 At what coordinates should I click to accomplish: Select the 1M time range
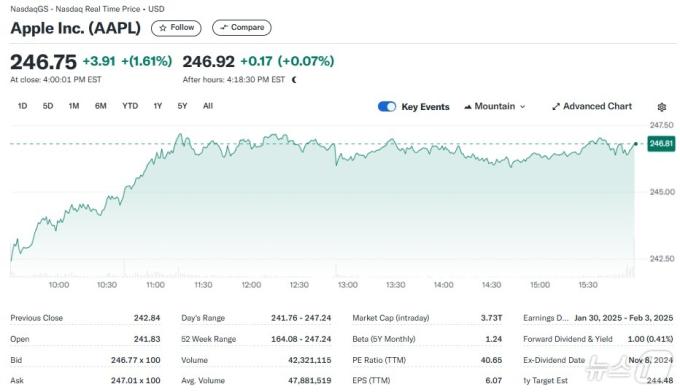(74, 106)
